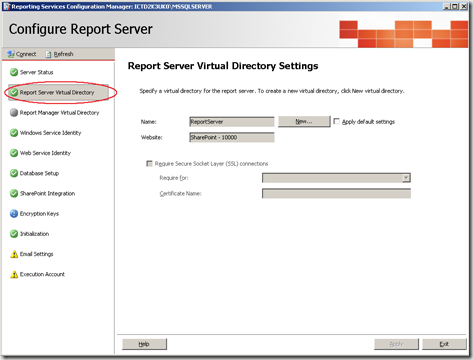473x360 pixels.
Task: Click the Refresh toolbar icon
Action: pos(48,54)
